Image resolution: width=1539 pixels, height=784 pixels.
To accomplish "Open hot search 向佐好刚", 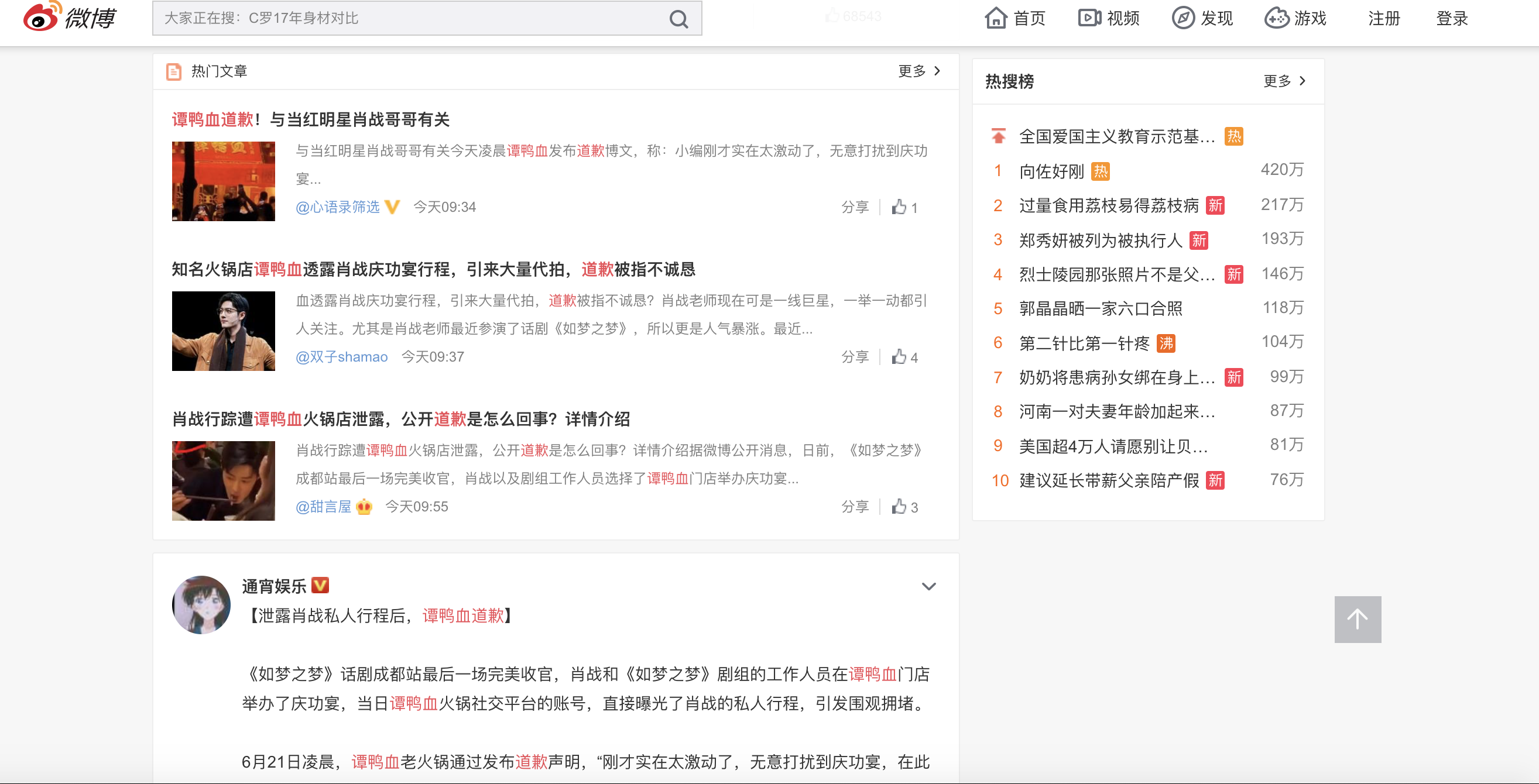I will pyautogui.click(x=1051, y=171).
